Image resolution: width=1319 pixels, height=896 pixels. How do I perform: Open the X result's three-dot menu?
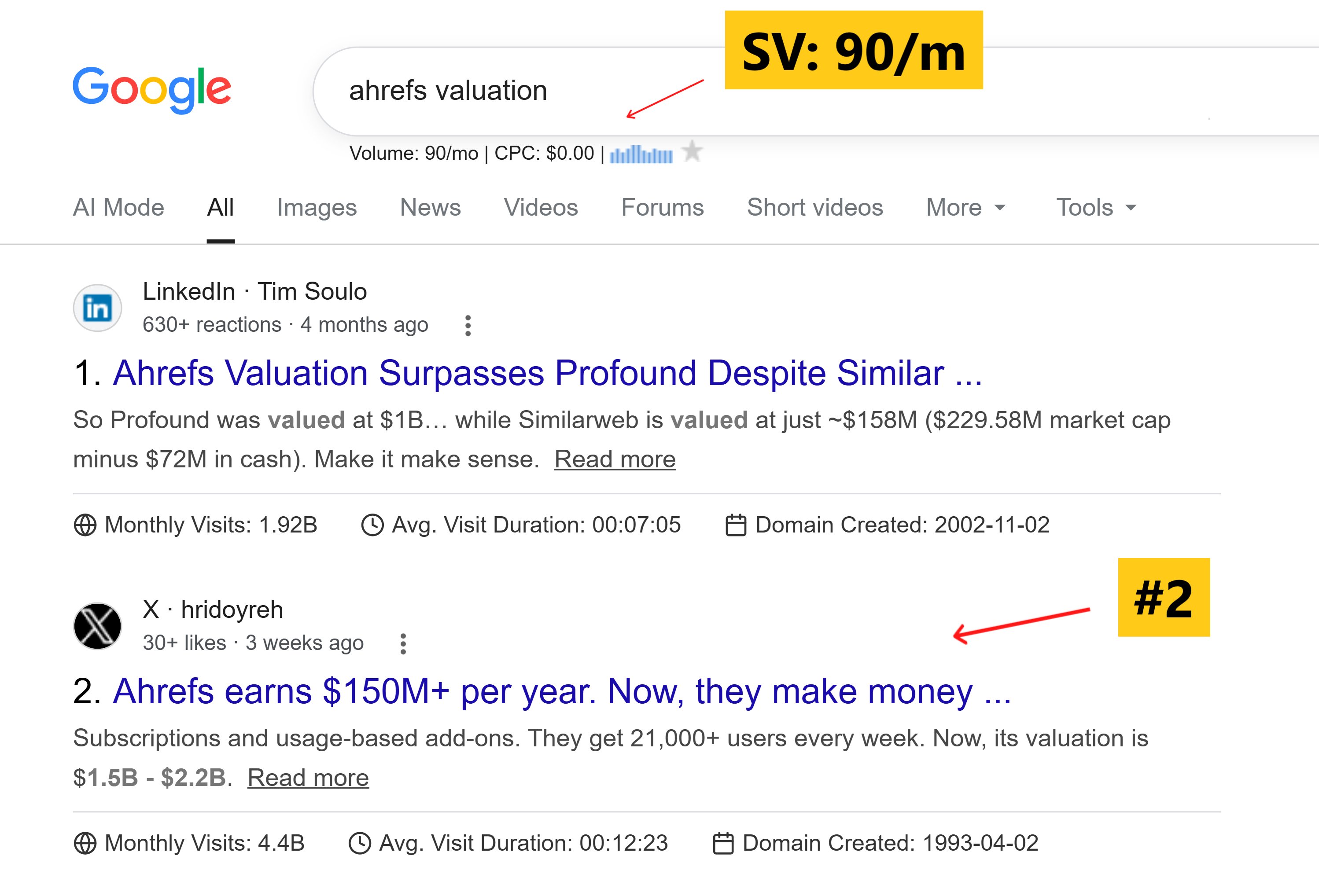403,644
